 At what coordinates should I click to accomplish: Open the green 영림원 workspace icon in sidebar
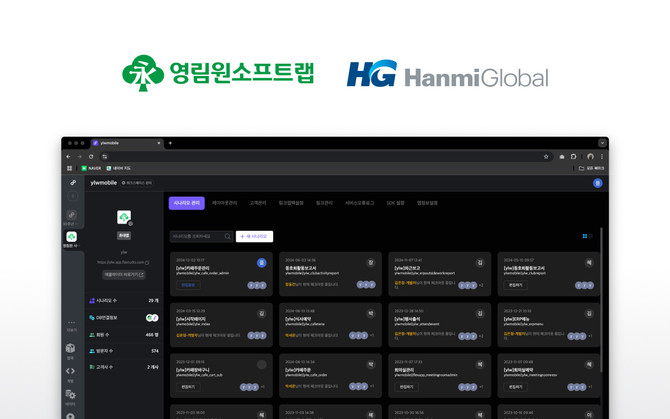click(x=71, y=237)
